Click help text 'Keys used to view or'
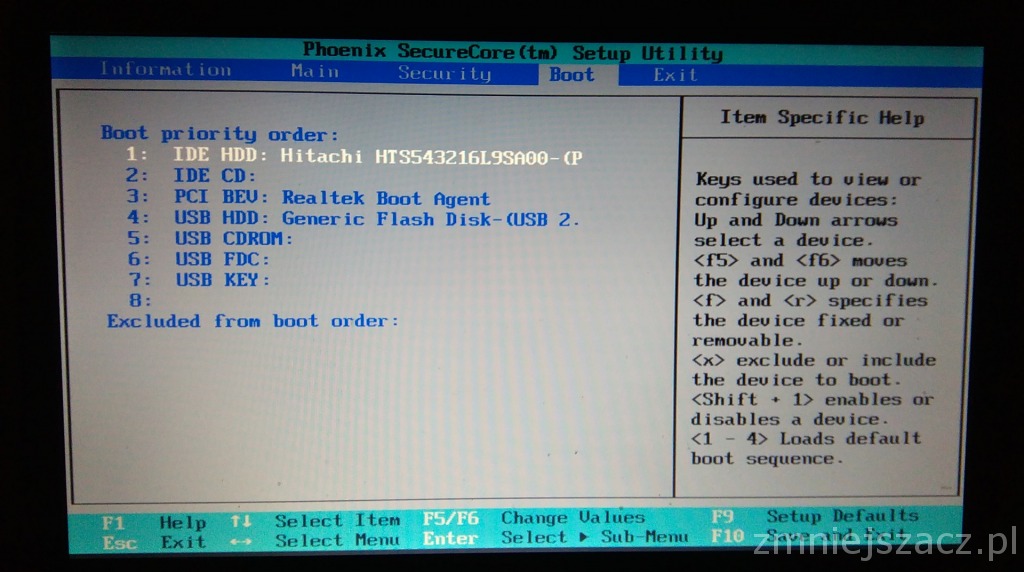Viewport: 1024px width, 572px height. [x=808, y=179]
